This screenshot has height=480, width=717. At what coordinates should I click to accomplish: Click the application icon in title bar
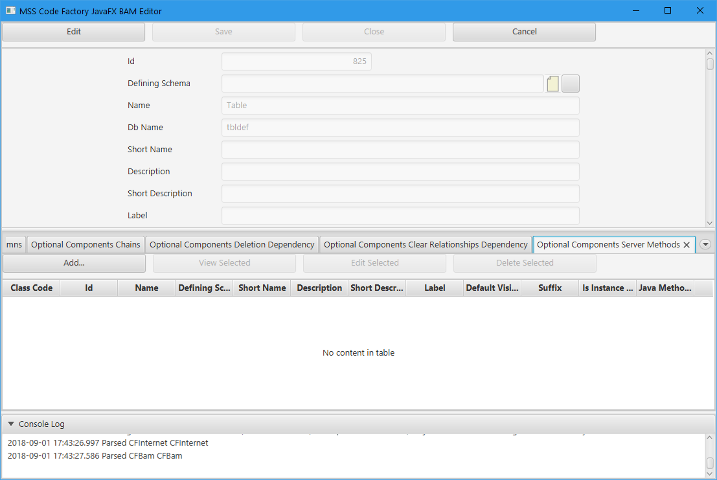coord(10,10)
